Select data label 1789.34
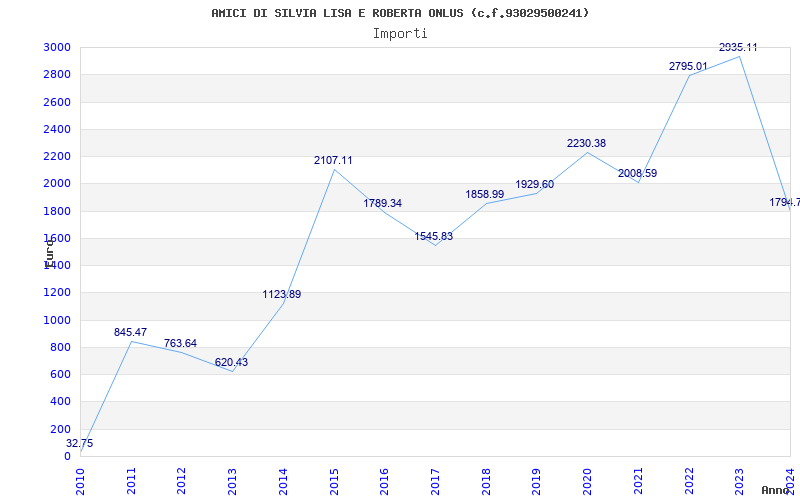Image resolution: width=800 pixels, height=500 pixels. (x=383, y=203)
